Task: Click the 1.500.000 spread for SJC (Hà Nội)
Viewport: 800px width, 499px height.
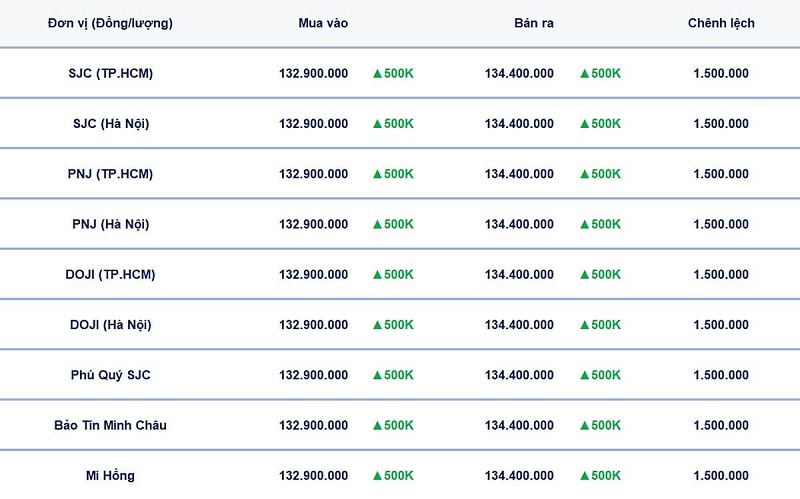Action: coord(721,123)
